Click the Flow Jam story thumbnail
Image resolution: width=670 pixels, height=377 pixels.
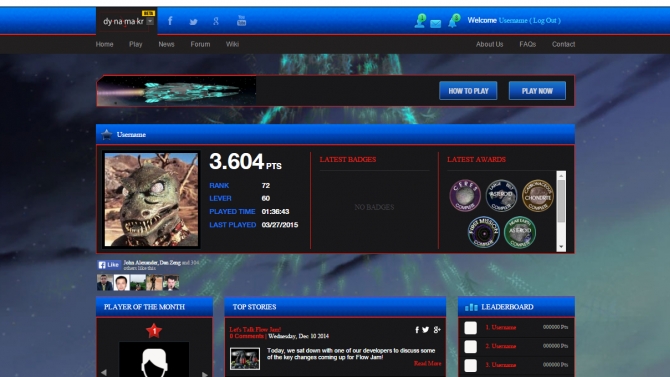[245, 359]
